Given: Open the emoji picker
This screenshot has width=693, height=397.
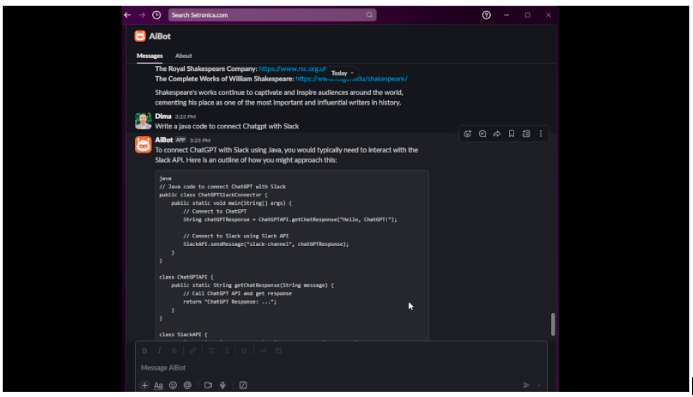Looking at the screenshot, I should pyautogui.click(x=173, y=385).
